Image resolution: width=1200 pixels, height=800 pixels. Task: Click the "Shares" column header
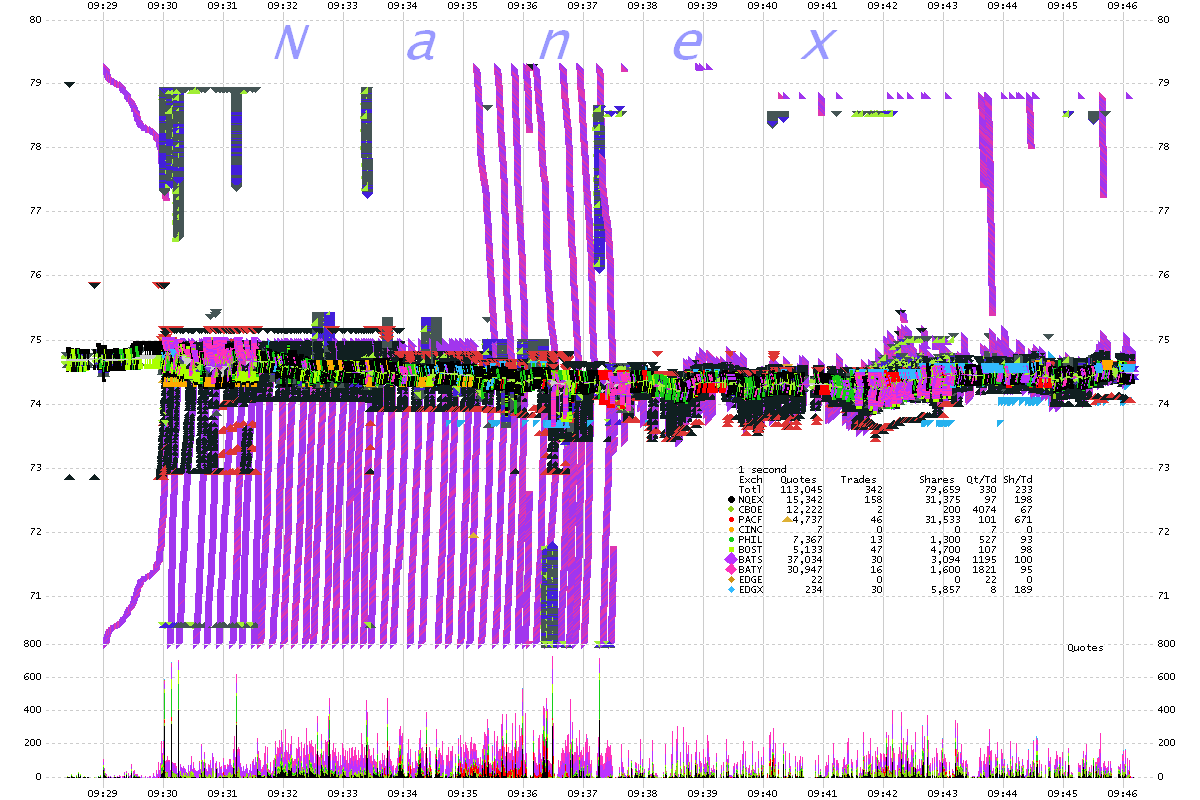pos(938,479)
